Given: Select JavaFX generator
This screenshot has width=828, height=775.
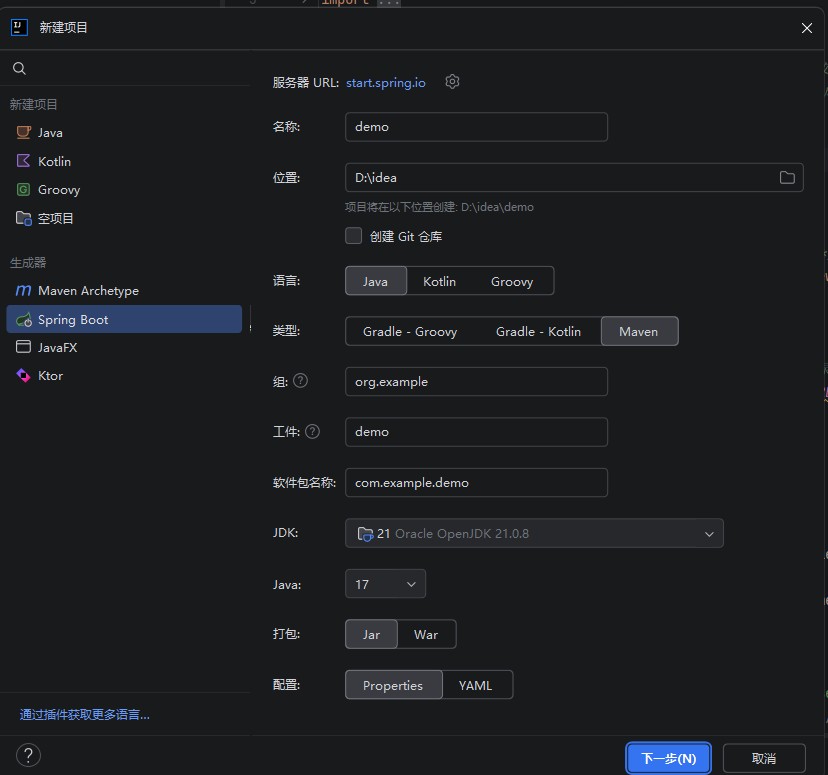Looking at the screenshot, I should pyautogui.click(x=124, y=347).
